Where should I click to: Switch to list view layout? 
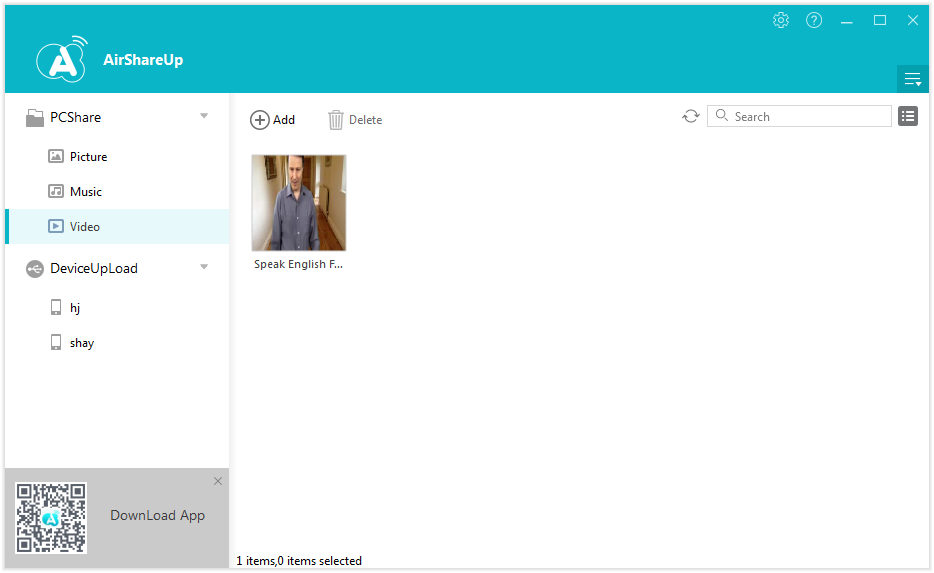pyautogui.click(x=908, y=116)
